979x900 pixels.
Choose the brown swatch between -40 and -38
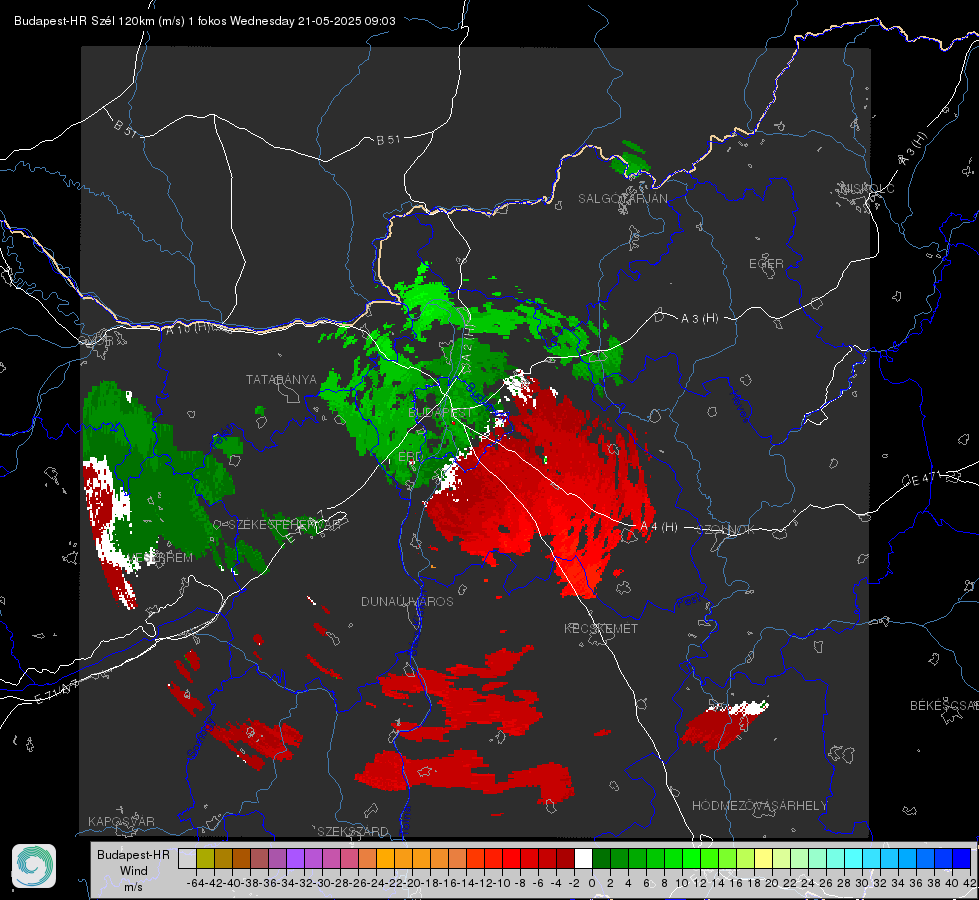(241, 859)
